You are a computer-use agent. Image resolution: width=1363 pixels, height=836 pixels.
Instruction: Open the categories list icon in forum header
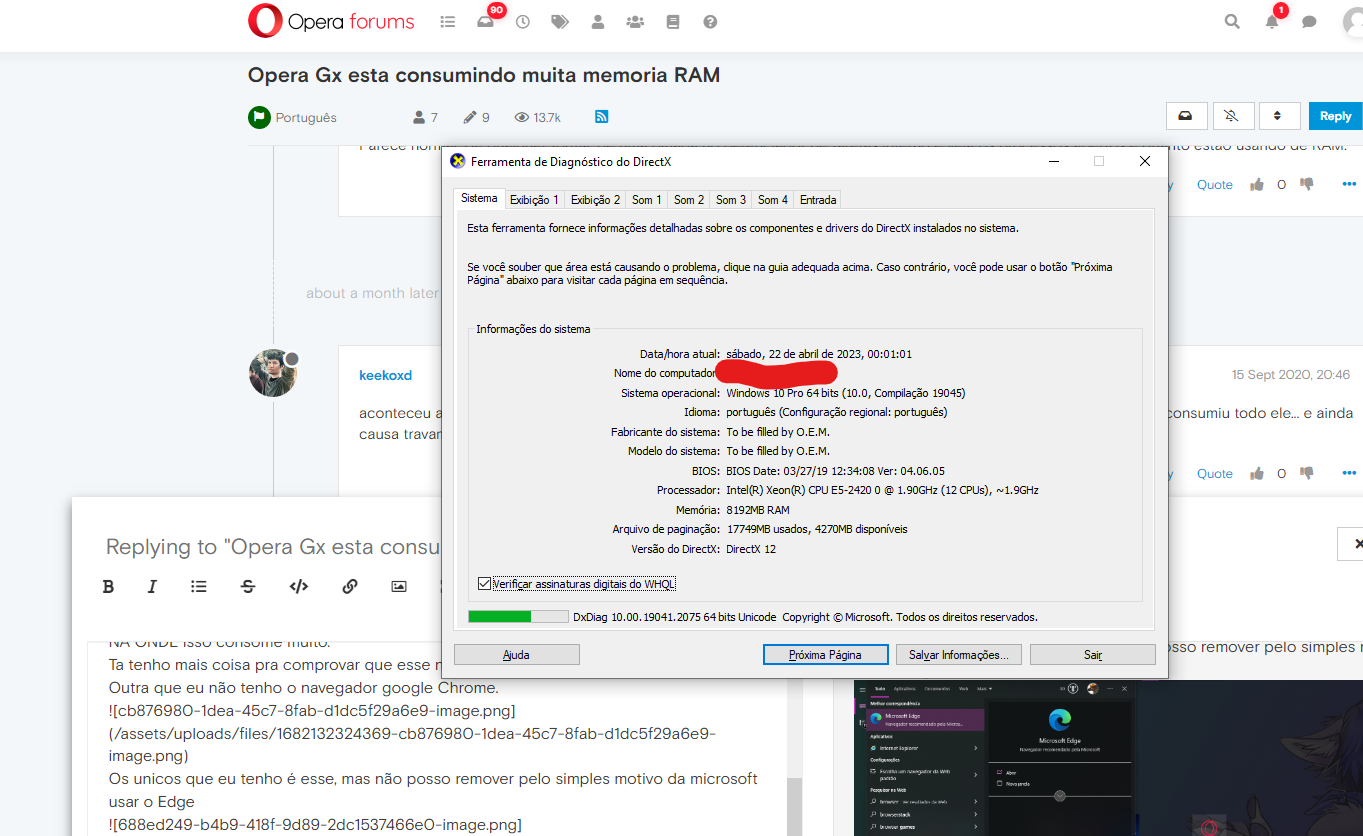click(x=448, y=21)
